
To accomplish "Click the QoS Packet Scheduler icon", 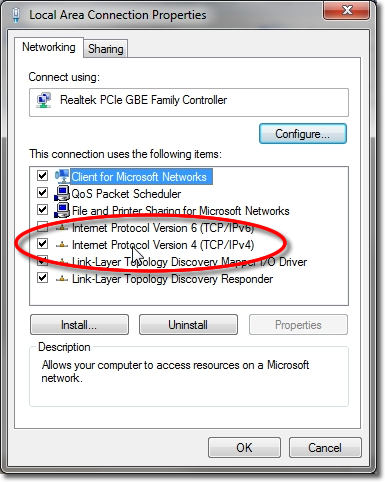I will pyautogui.click(x=62, y=193).
